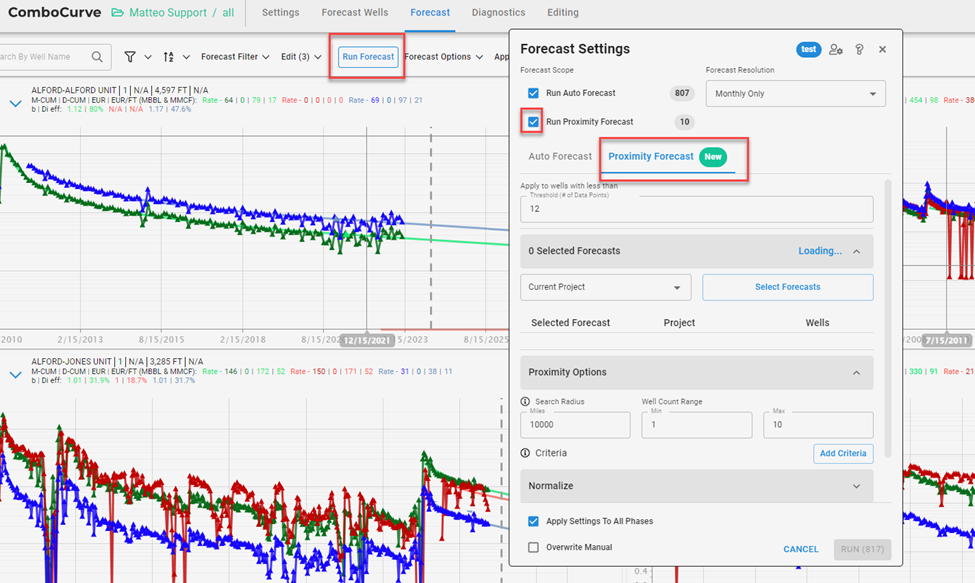The height and width of the screenshot is (583, 975).
Task: Open the Forecast Options dropdown
Action: pos(443,57)
